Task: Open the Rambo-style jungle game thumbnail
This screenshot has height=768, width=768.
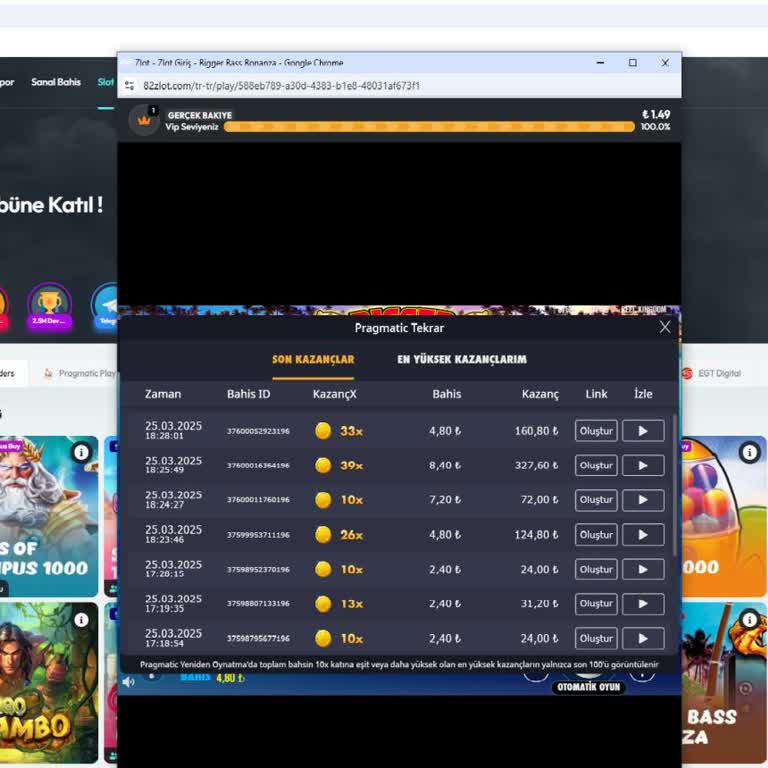Action: [x=47, y=682]
